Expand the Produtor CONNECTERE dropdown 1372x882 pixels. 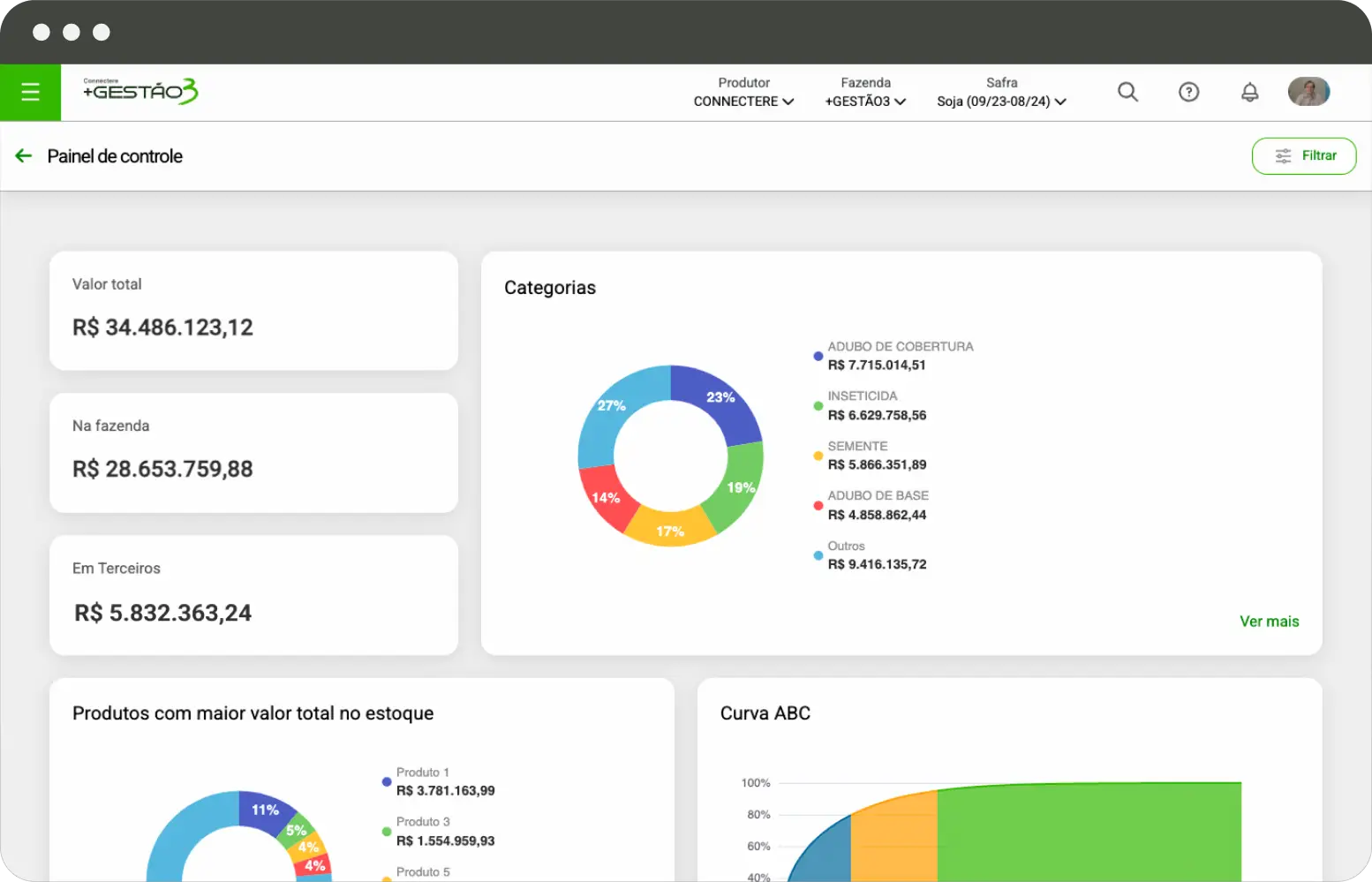pos(743,93)
